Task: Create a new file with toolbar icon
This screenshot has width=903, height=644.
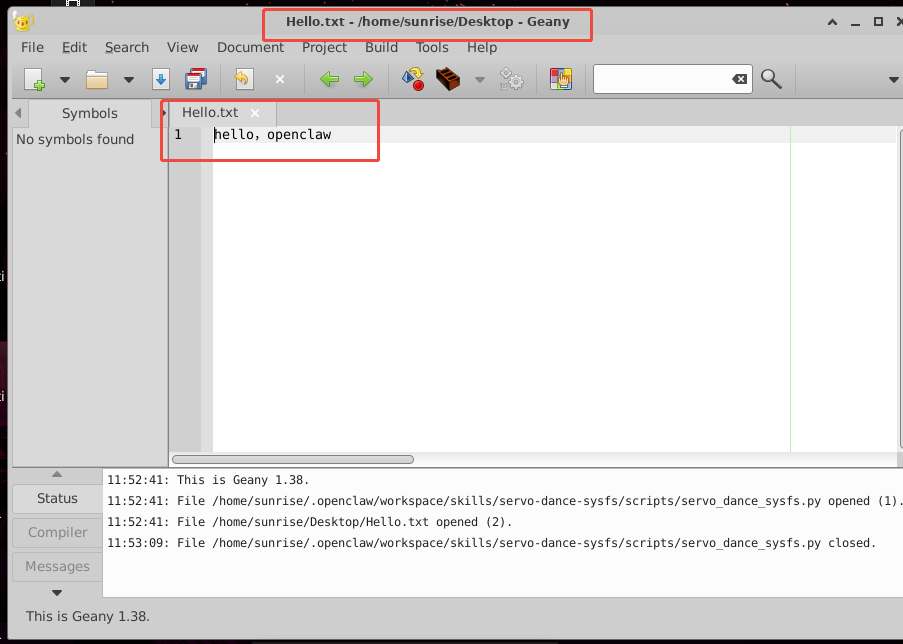Action: tap(35, 79)
